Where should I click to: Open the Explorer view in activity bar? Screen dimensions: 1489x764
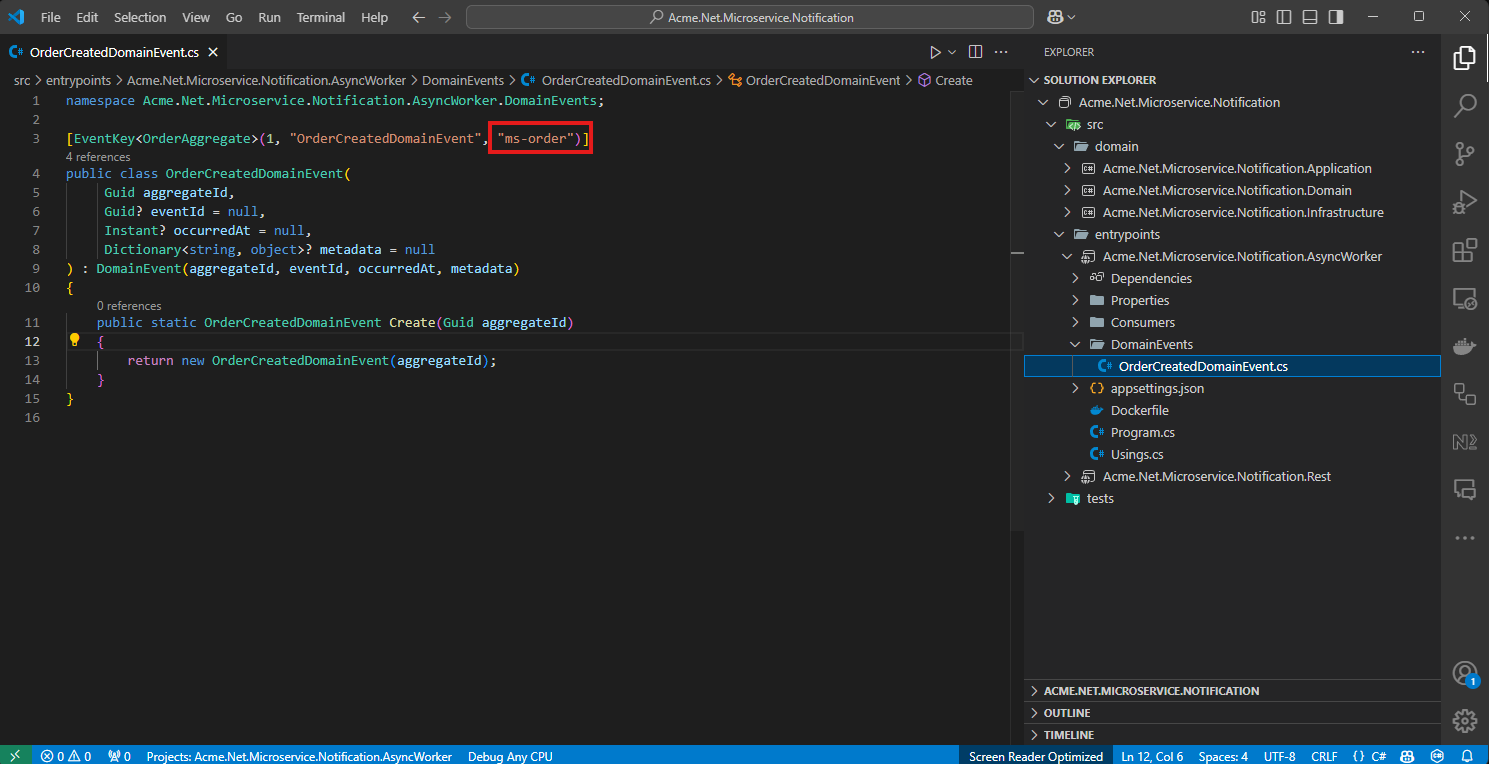coord(1464,58)
